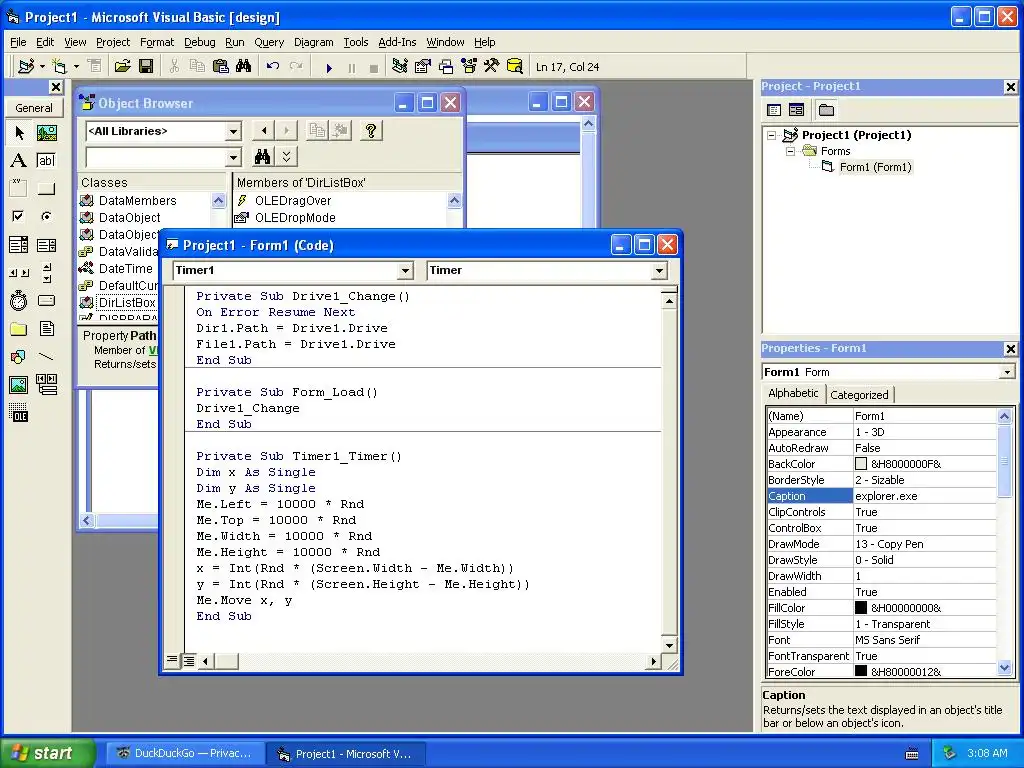
Task: Toggle Folders in the Project panel
Action: [826, 110]
